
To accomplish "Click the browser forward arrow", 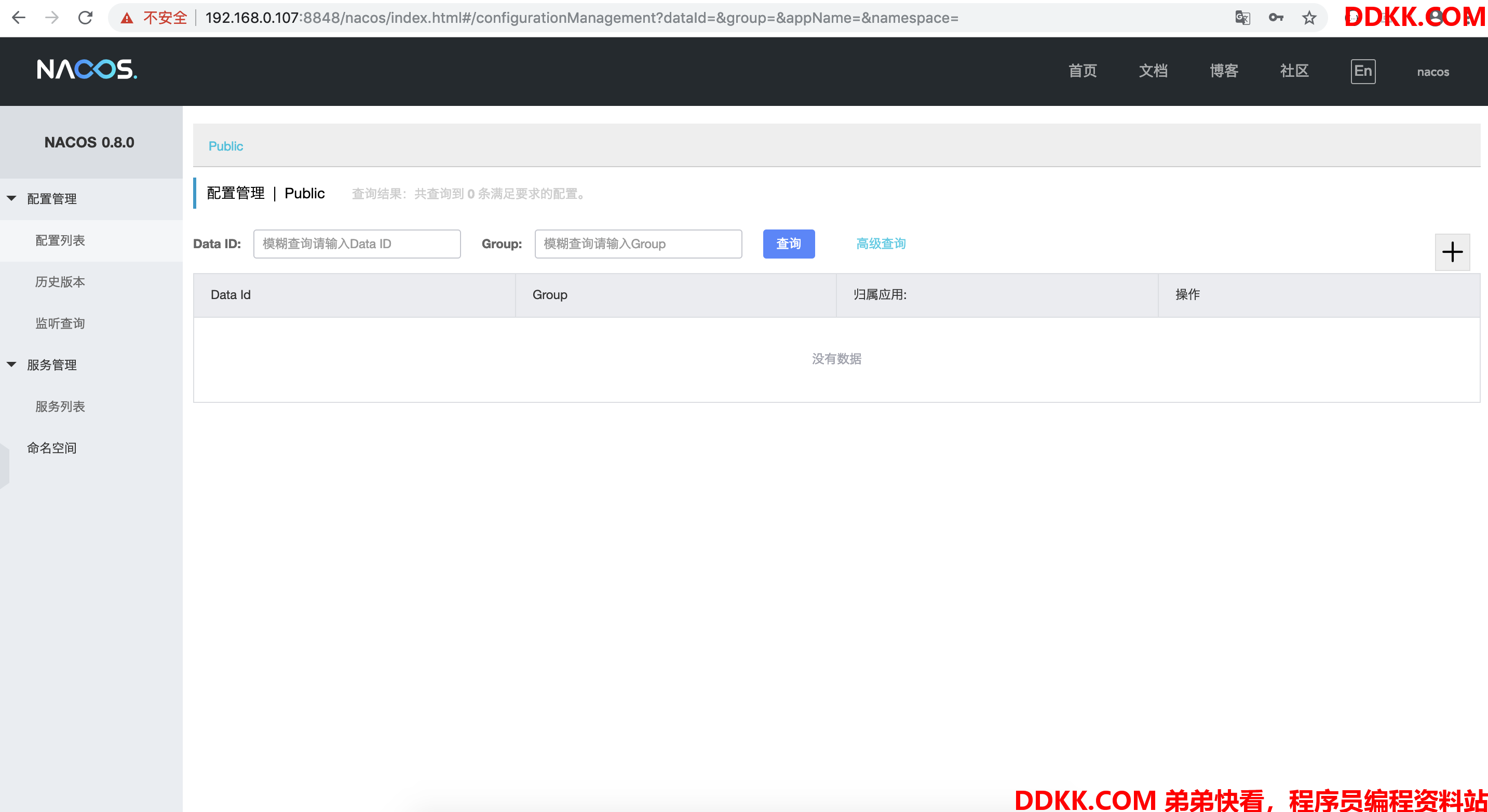I will (51, 17).
